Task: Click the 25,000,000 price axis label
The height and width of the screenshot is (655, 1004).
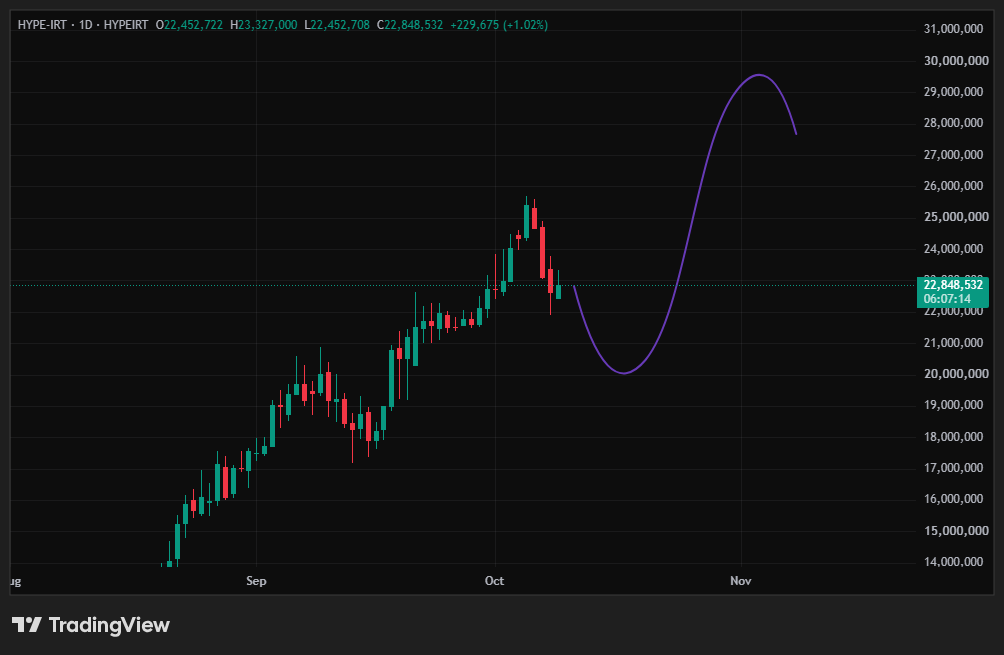Action: point(956,217)
